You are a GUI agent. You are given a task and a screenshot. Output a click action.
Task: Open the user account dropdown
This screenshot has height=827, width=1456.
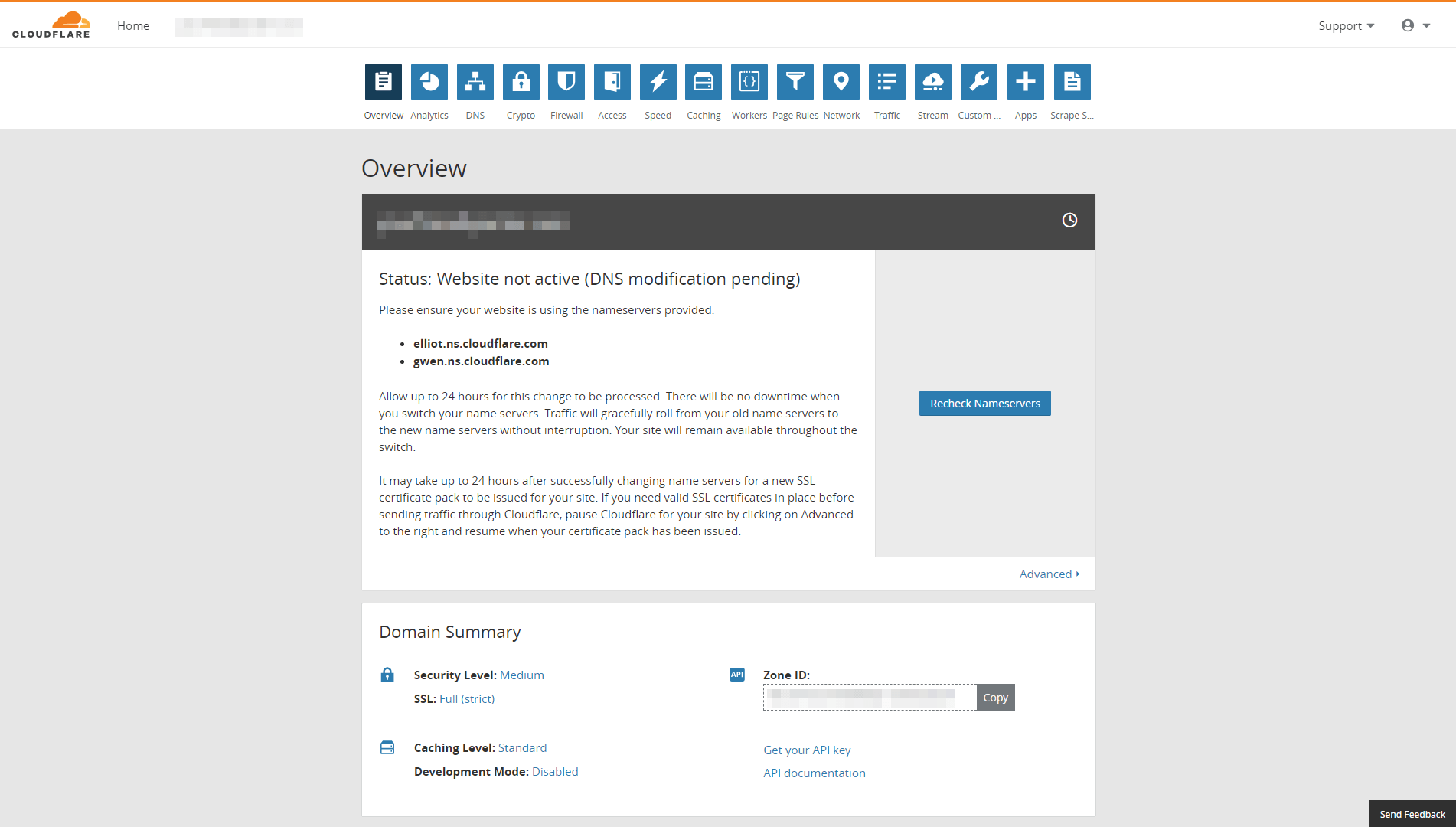[1415, 26]
